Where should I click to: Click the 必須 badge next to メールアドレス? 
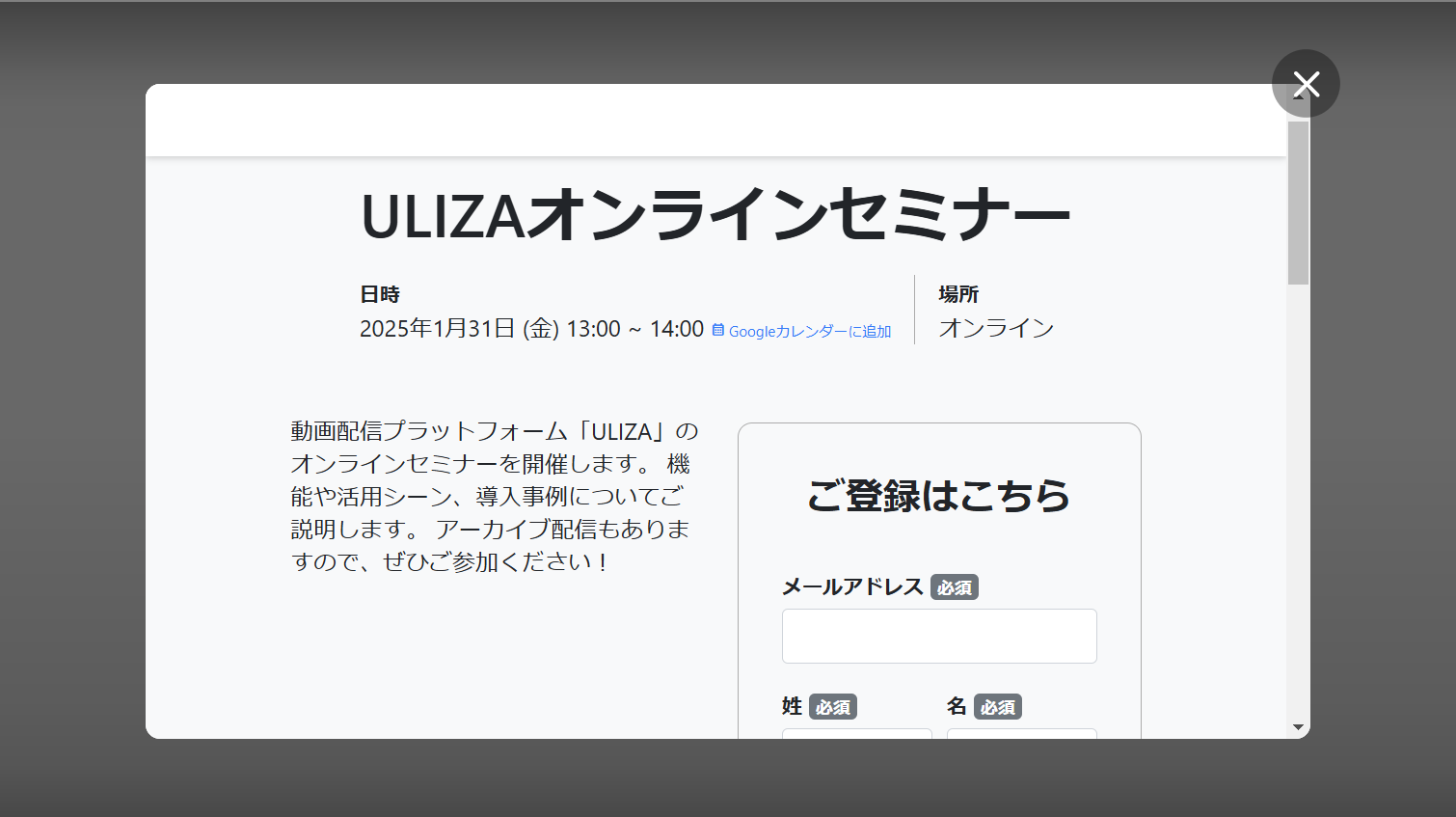point(955,587)
